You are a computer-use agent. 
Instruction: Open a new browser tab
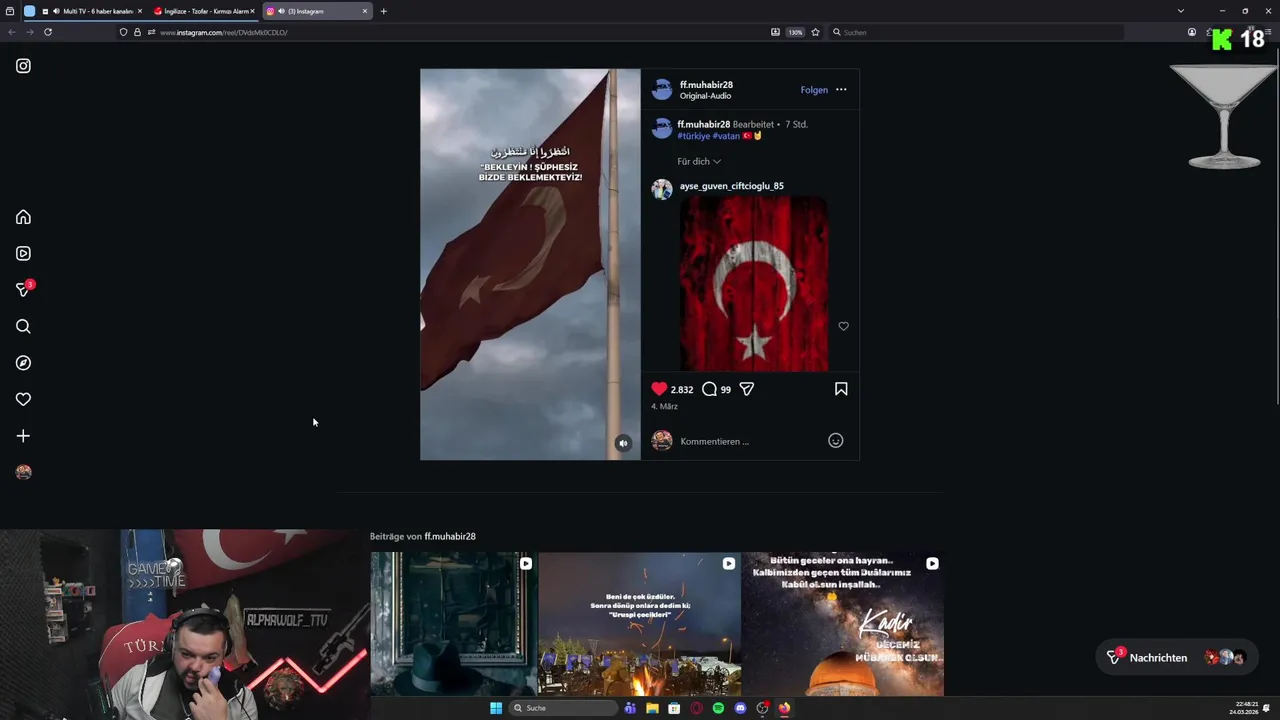[383, 11]
